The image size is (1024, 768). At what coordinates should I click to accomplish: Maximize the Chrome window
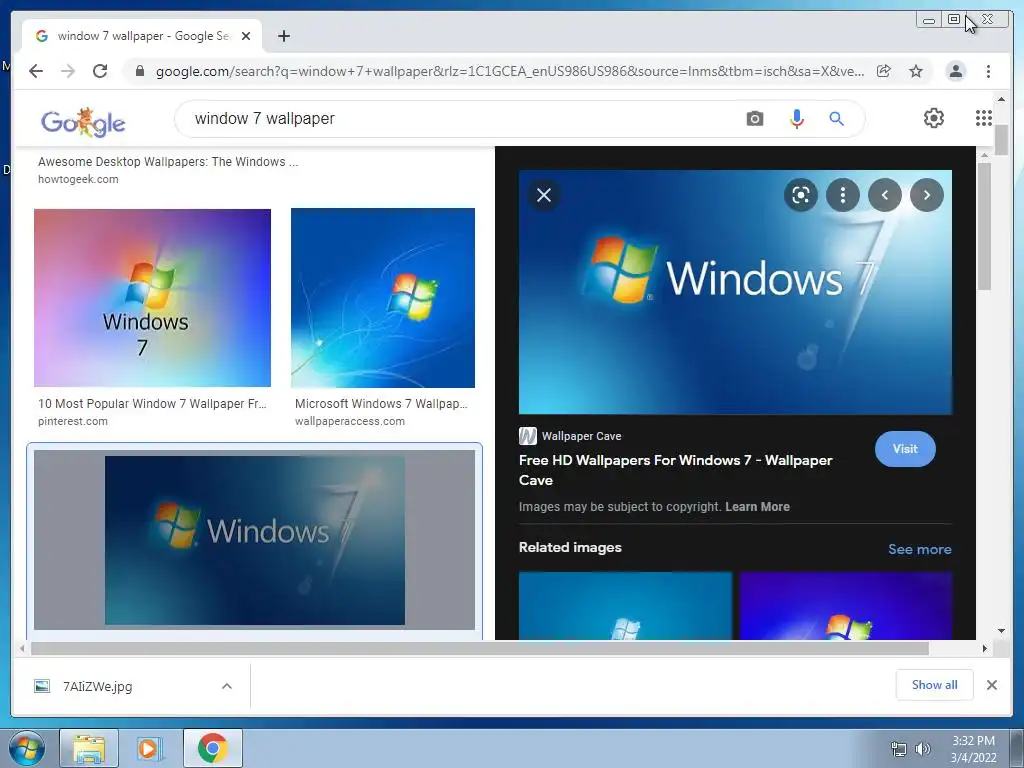pos(954,20)
